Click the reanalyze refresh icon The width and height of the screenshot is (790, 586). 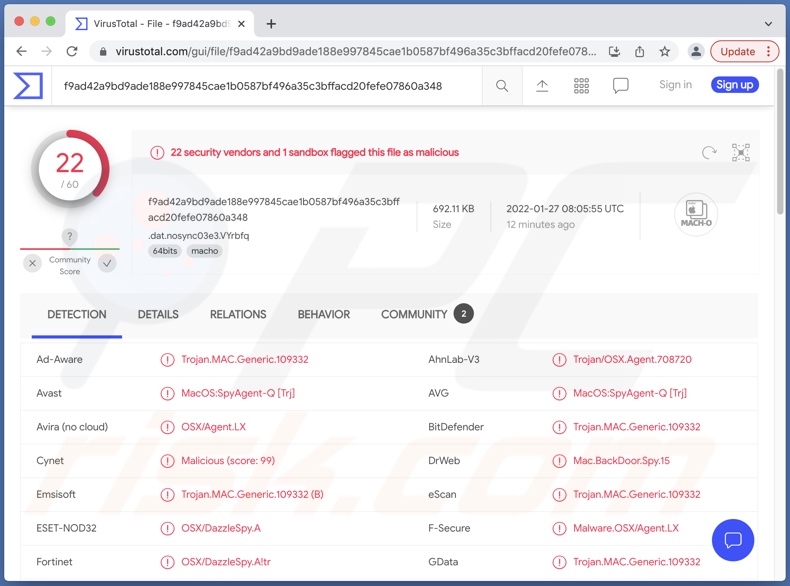point(709,153)
